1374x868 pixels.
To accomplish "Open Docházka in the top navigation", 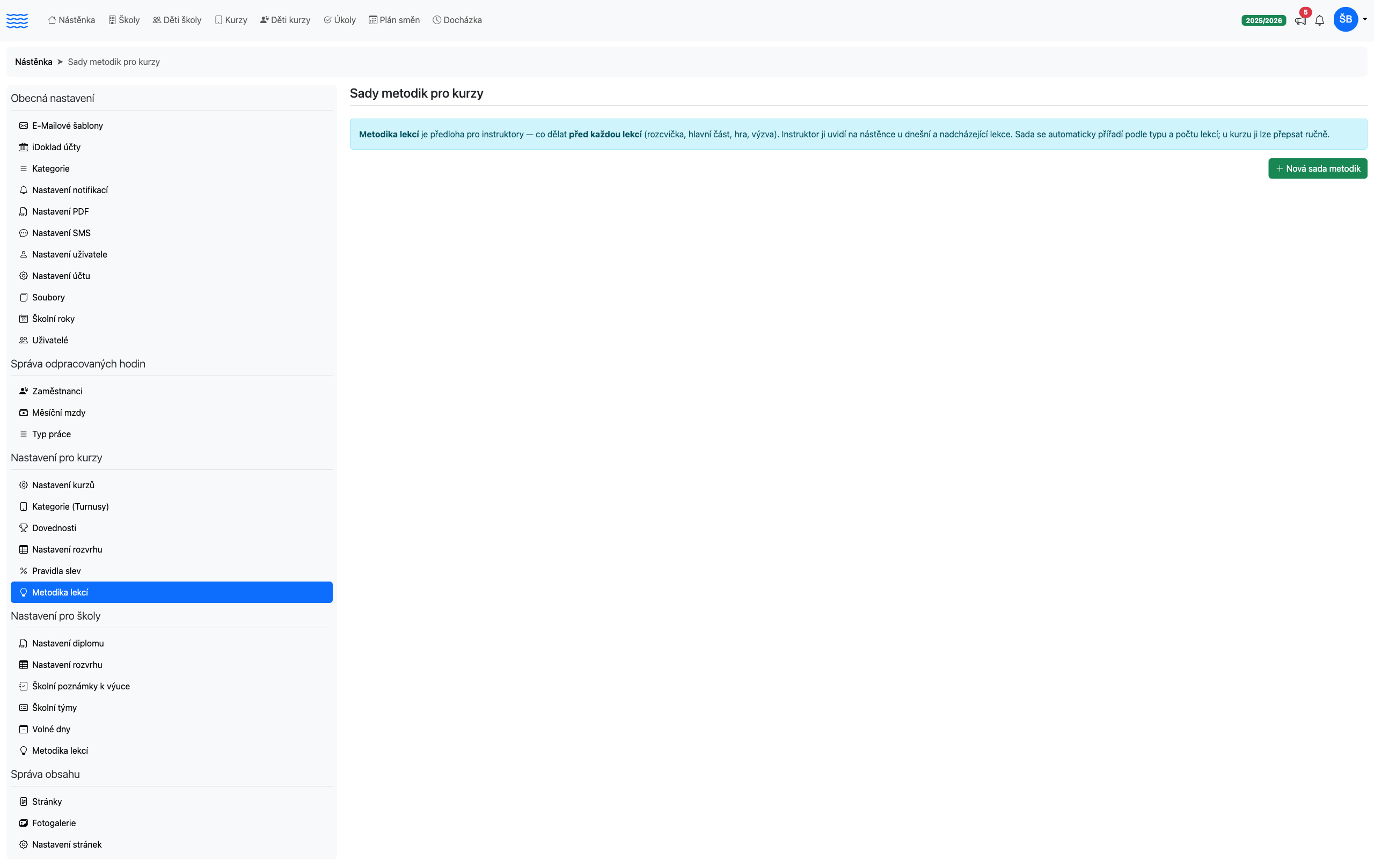I will pos(457,20).
